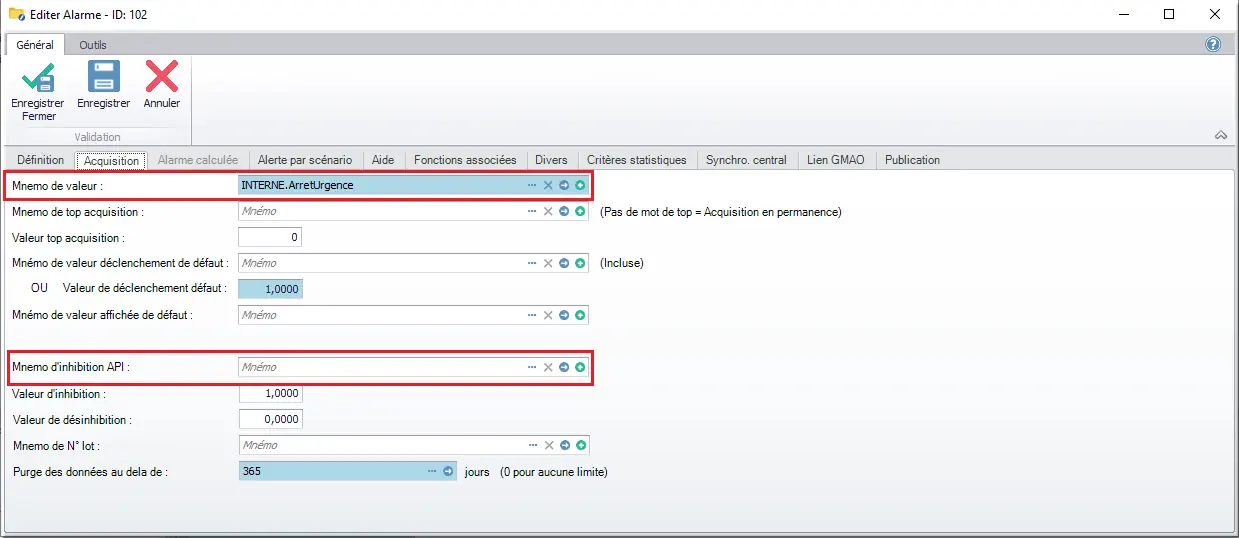Add new valeur affichée de défaut mnemonic
Screen dimensions: 1239x538
tap(580, 315)
